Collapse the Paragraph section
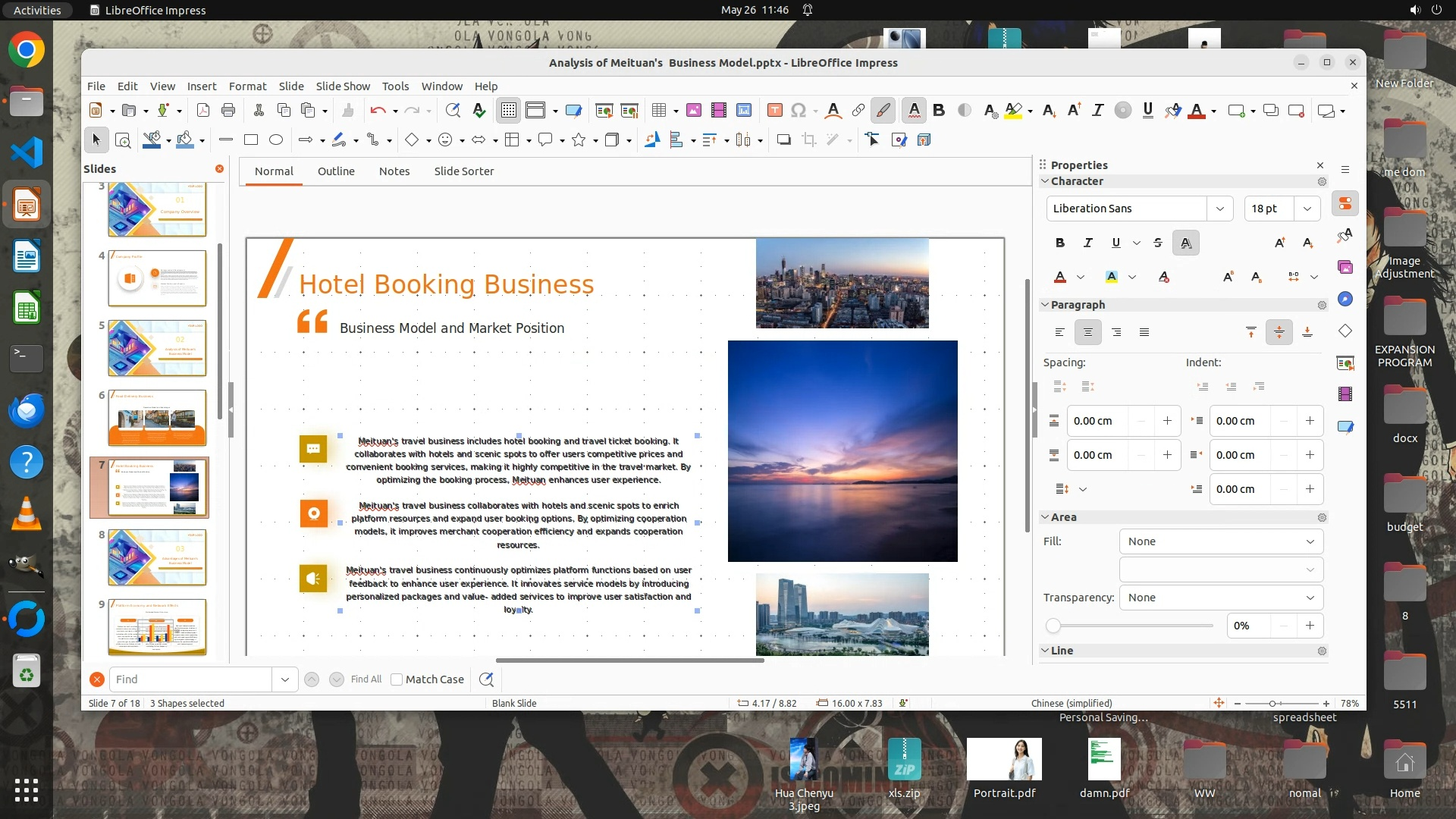1456x819 pixels. [x=1045, y=305]
